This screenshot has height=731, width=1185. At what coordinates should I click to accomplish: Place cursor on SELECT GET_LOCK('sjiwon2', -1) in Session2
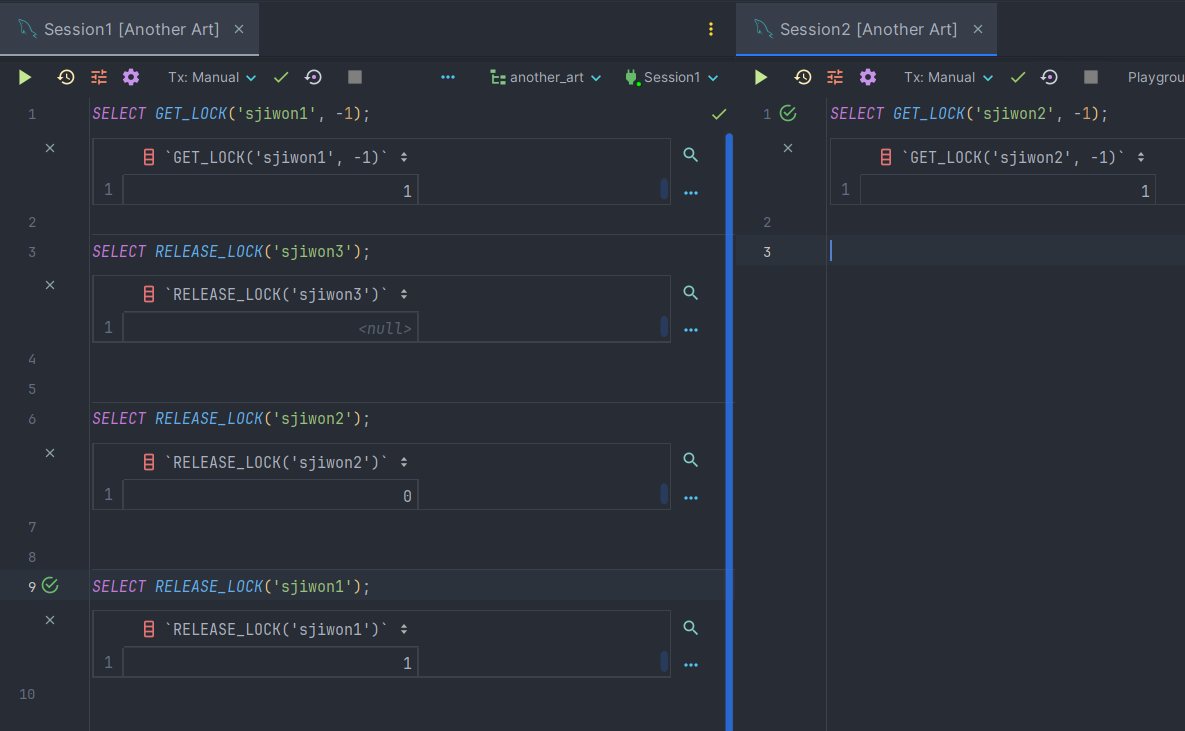[969, 114]
